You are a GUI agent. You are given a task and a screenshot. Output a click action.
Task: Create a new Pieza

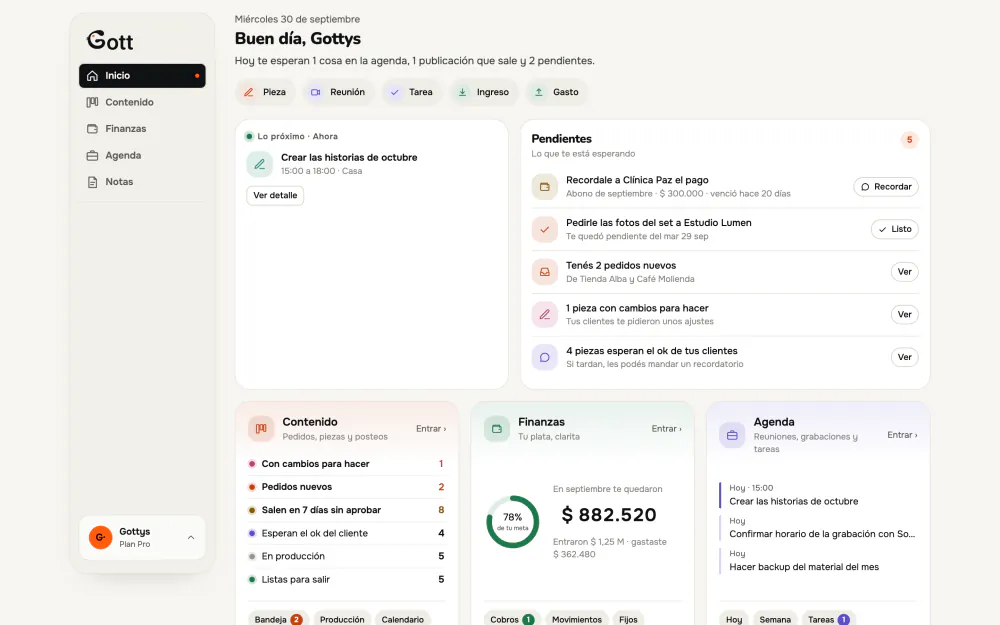click(x=265, y=92)
